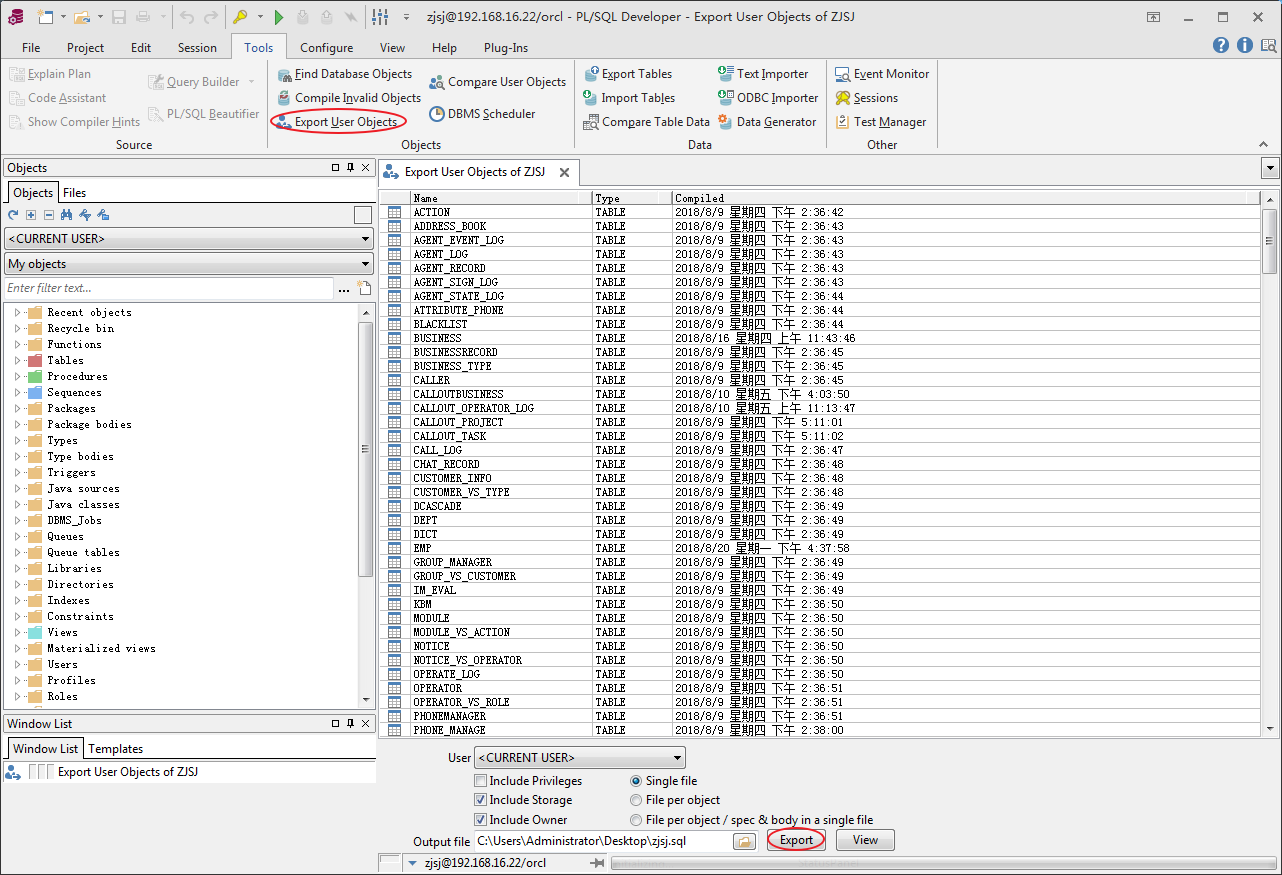Open the CURRENT USER dropdown in Objects panel

click(189, 239)
